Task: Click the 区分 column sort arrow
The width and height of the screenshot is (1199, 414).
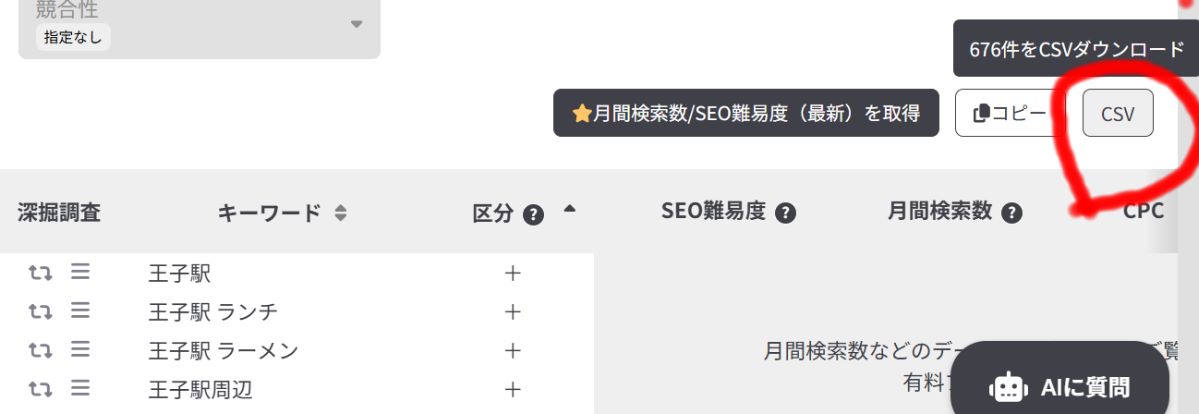Action: (569, 210)
